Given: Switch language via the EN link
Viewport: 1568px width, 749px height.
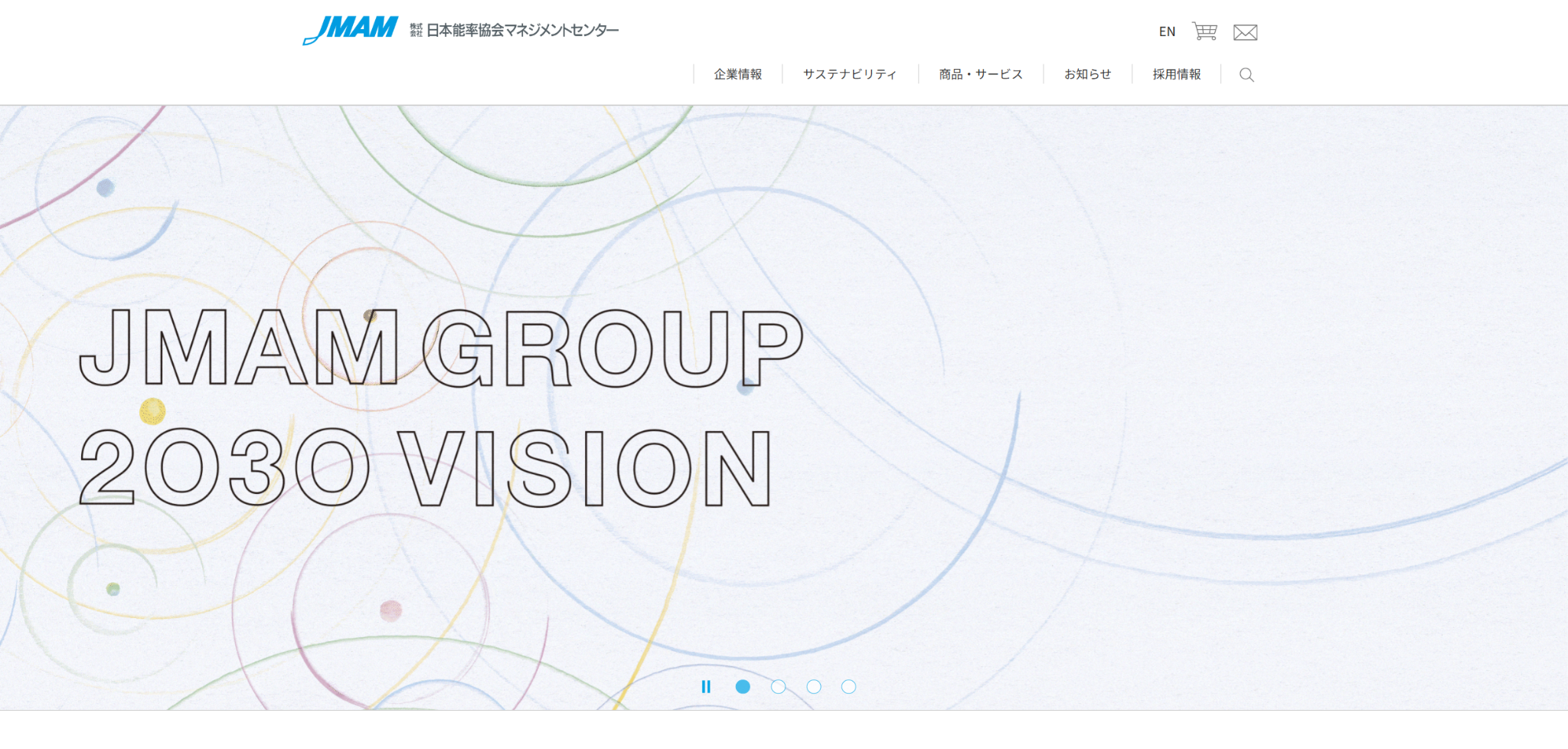Looking at the screenshot, I should 1167,31.
